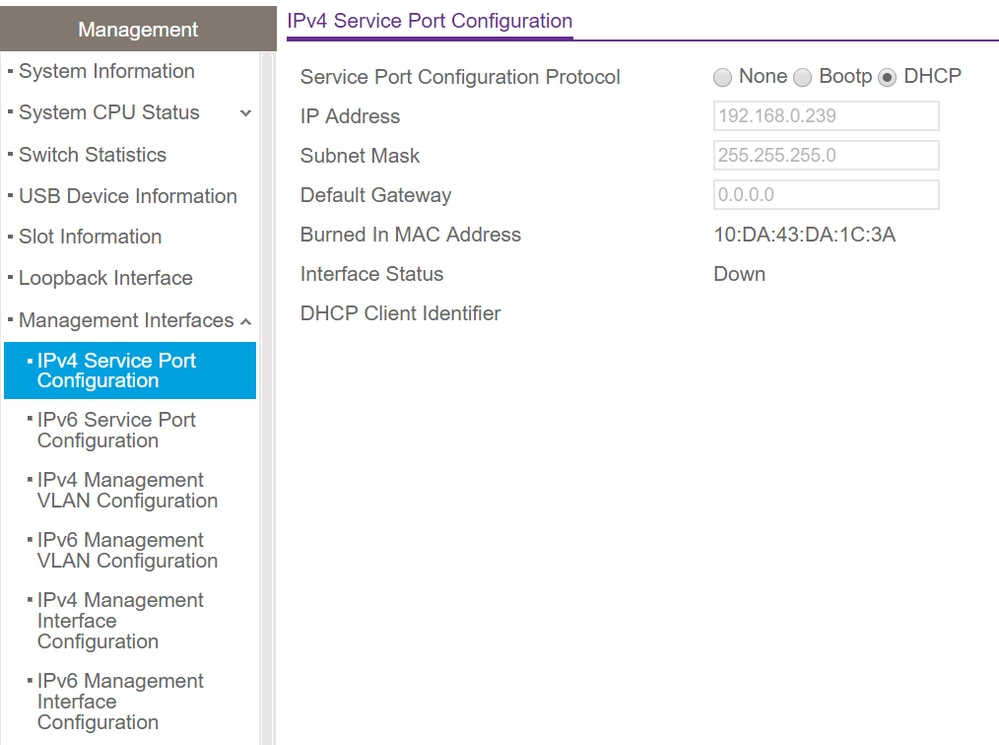Open IPv6 Management Interface Configuration

[x=120, y=701]
